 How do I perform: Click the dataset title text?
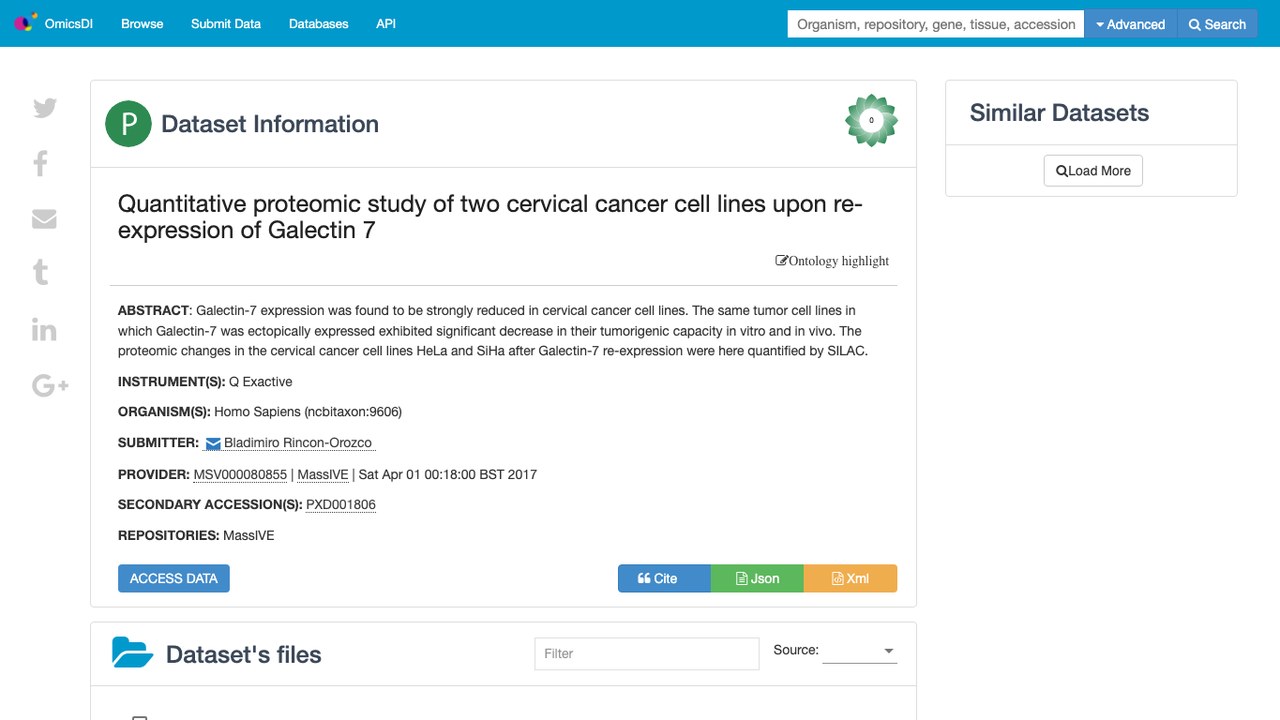[x=490, y=217]
